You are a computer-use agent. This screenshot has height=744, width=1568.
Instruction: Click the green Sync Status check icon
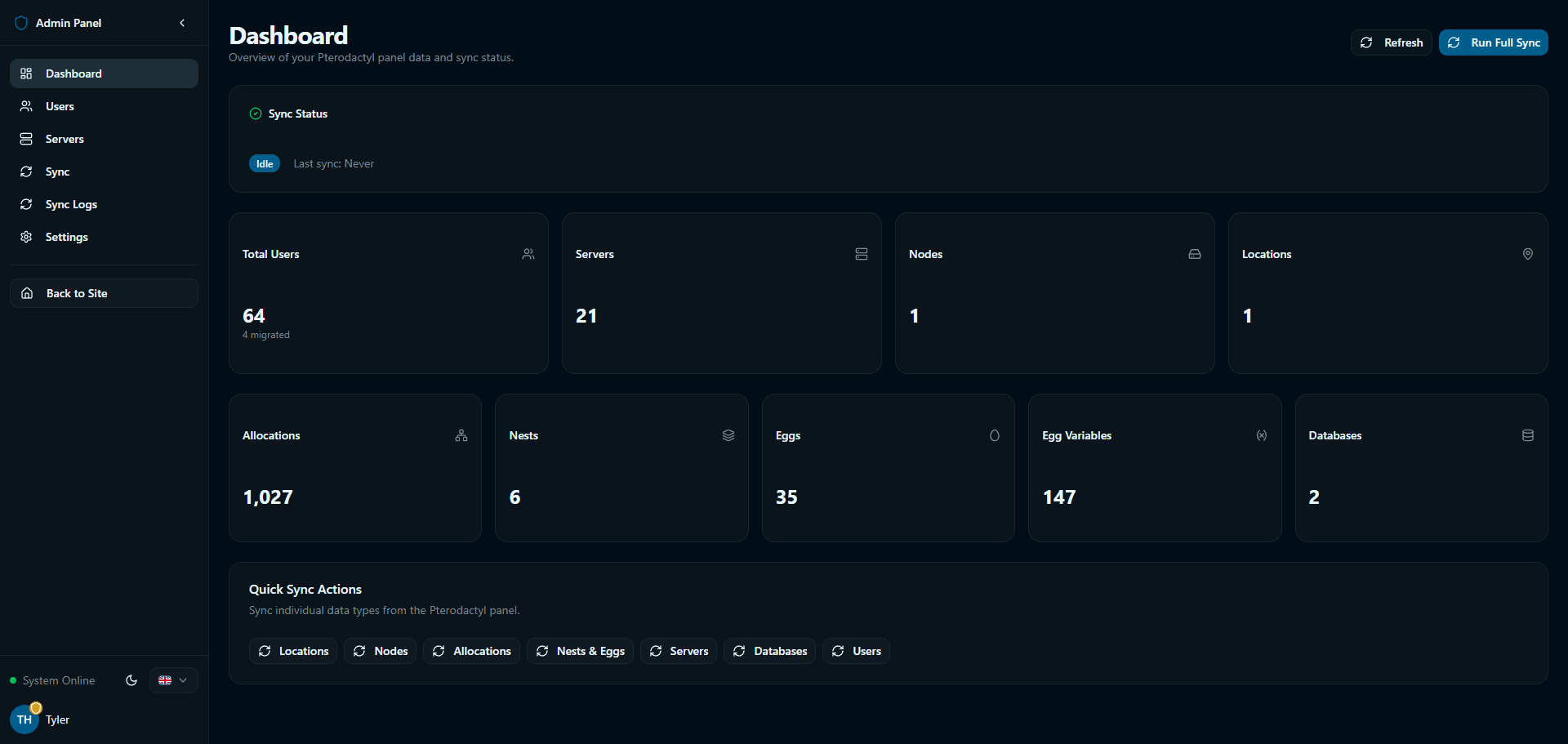point(256,114)
